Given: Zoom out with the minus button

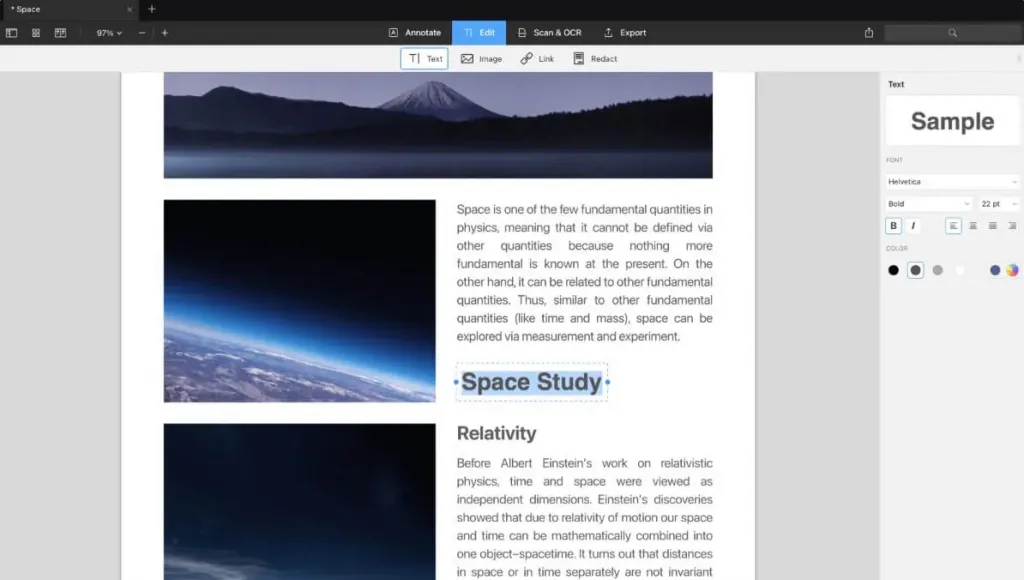Looking at the screenshot, I should click(x=142, y=33).
